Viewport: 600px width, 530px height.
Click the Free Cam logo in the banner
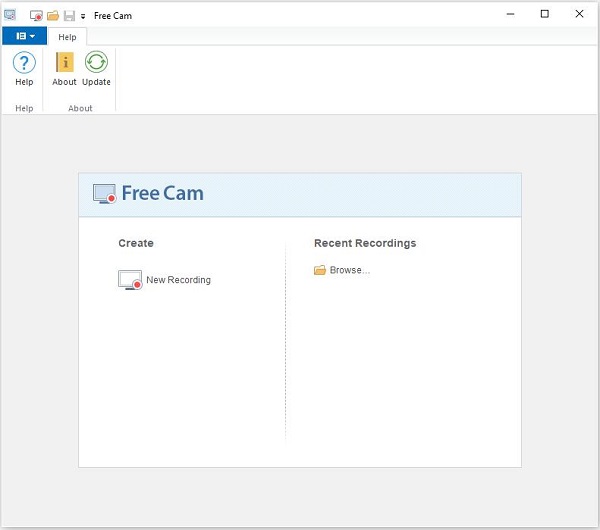click(x=148, y=193)
